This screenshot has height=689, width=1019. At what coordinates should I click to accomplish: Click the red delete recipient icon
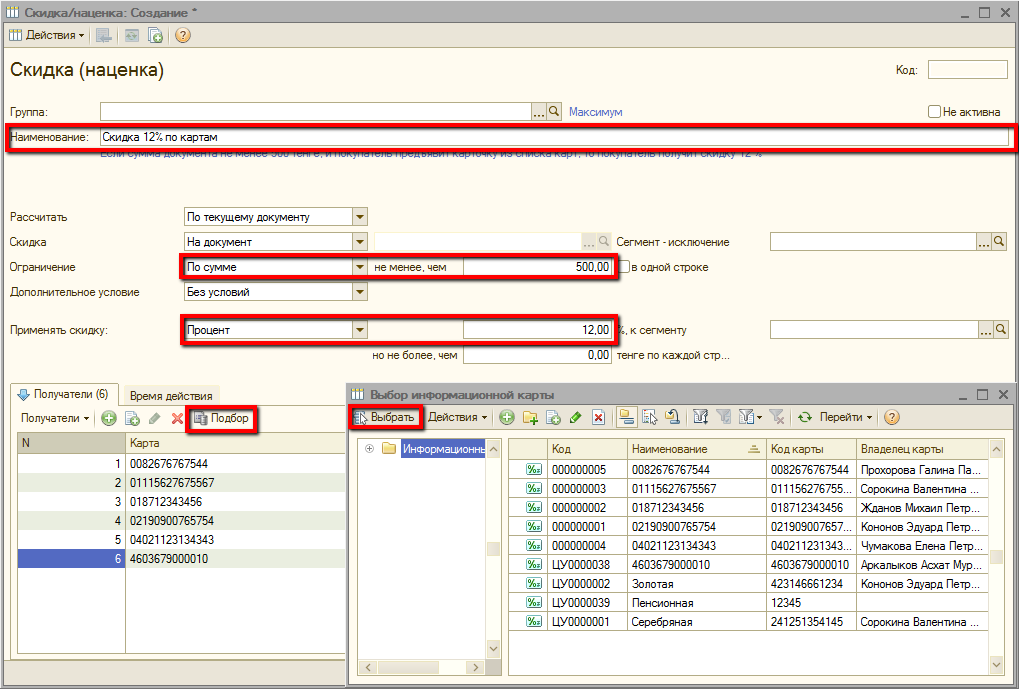tap(177, 418)
